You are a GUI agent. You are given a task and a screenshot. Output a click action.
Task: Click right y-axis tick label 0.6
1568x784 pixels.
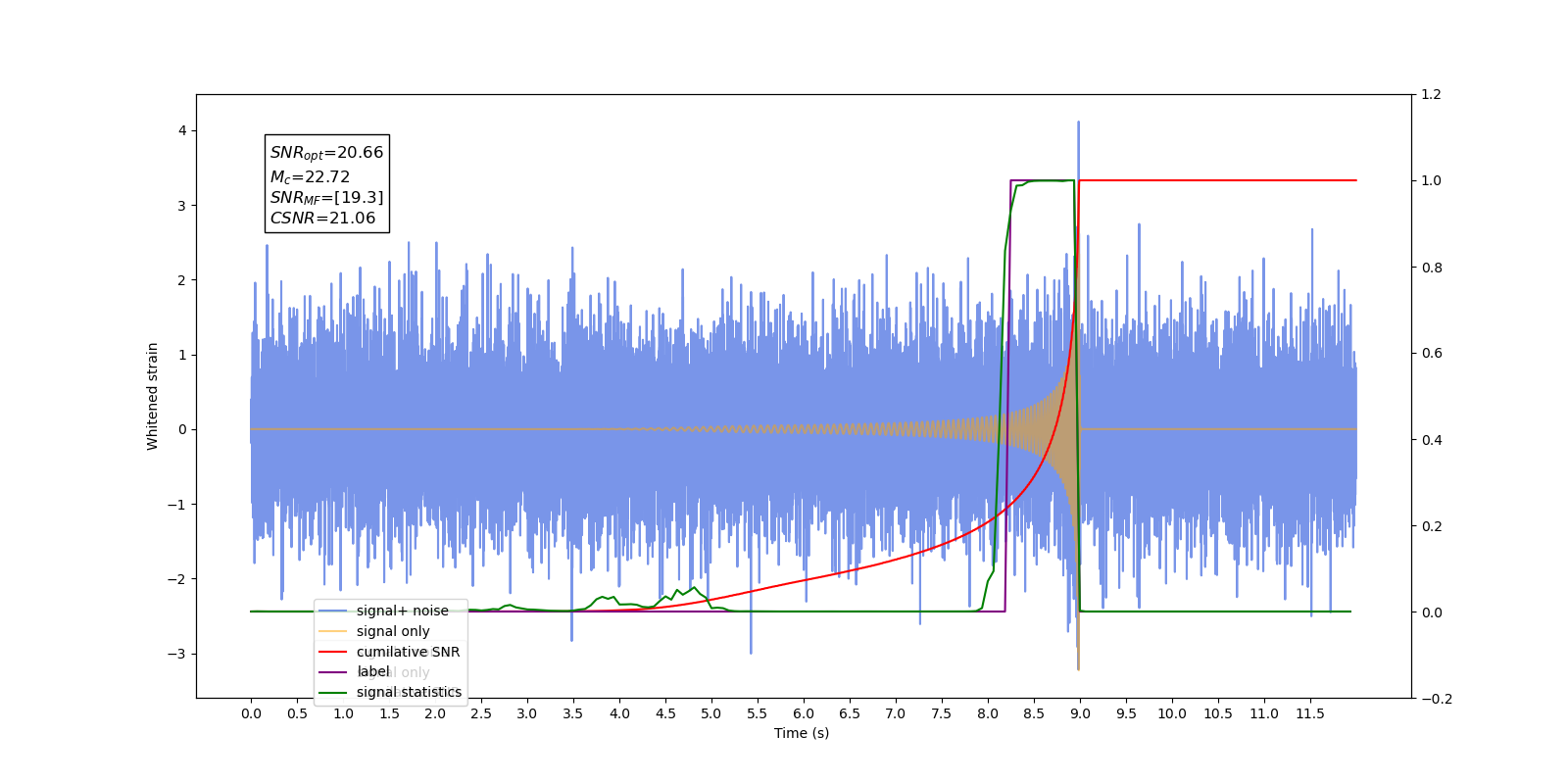(1431, 354)
